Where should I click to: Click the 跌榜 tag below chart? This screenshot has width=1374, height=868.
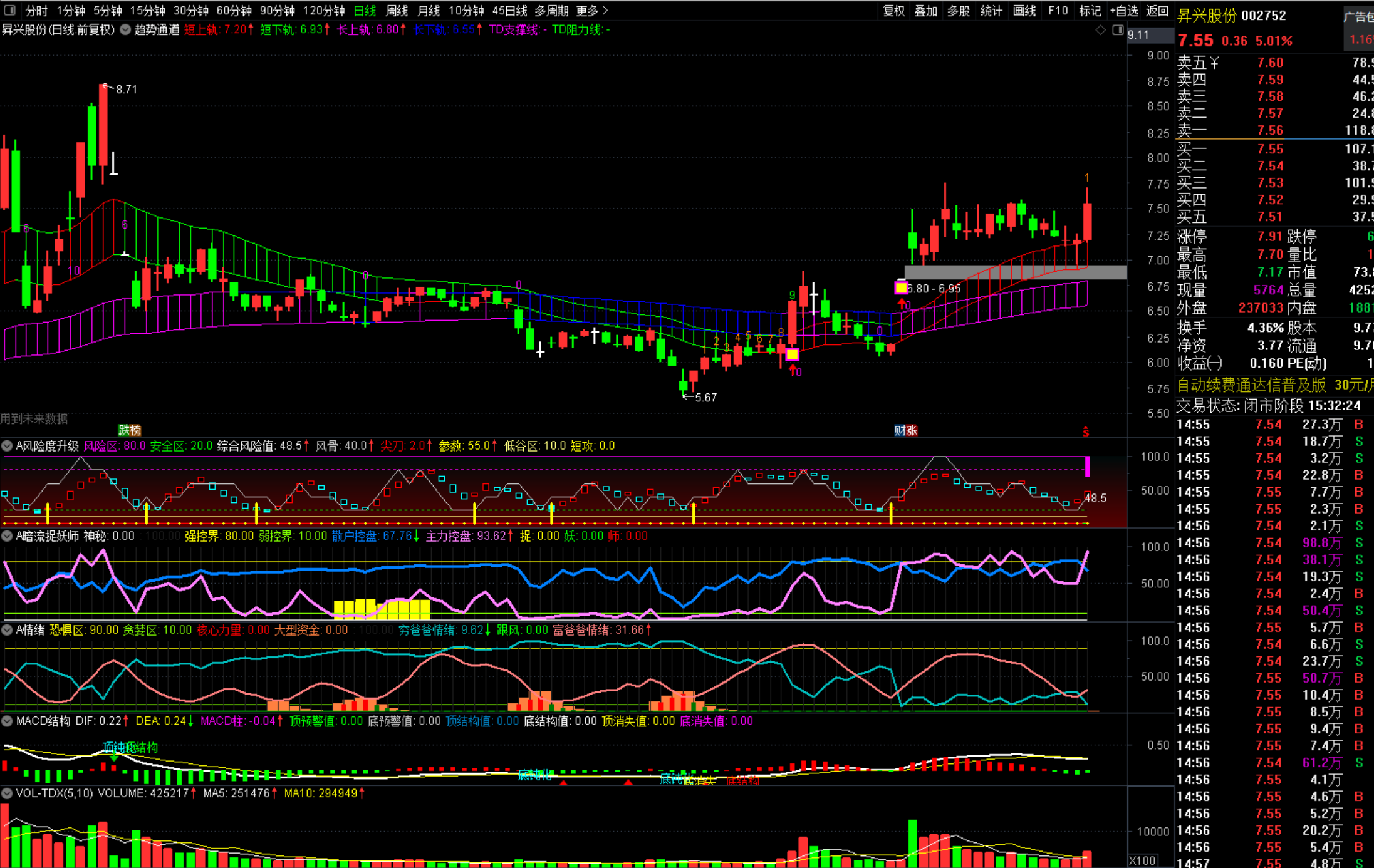coord(130,430)
